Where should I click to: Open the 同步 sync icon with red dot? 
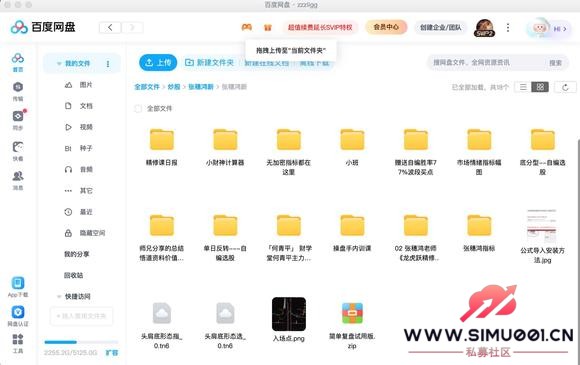tap(18, 120)
